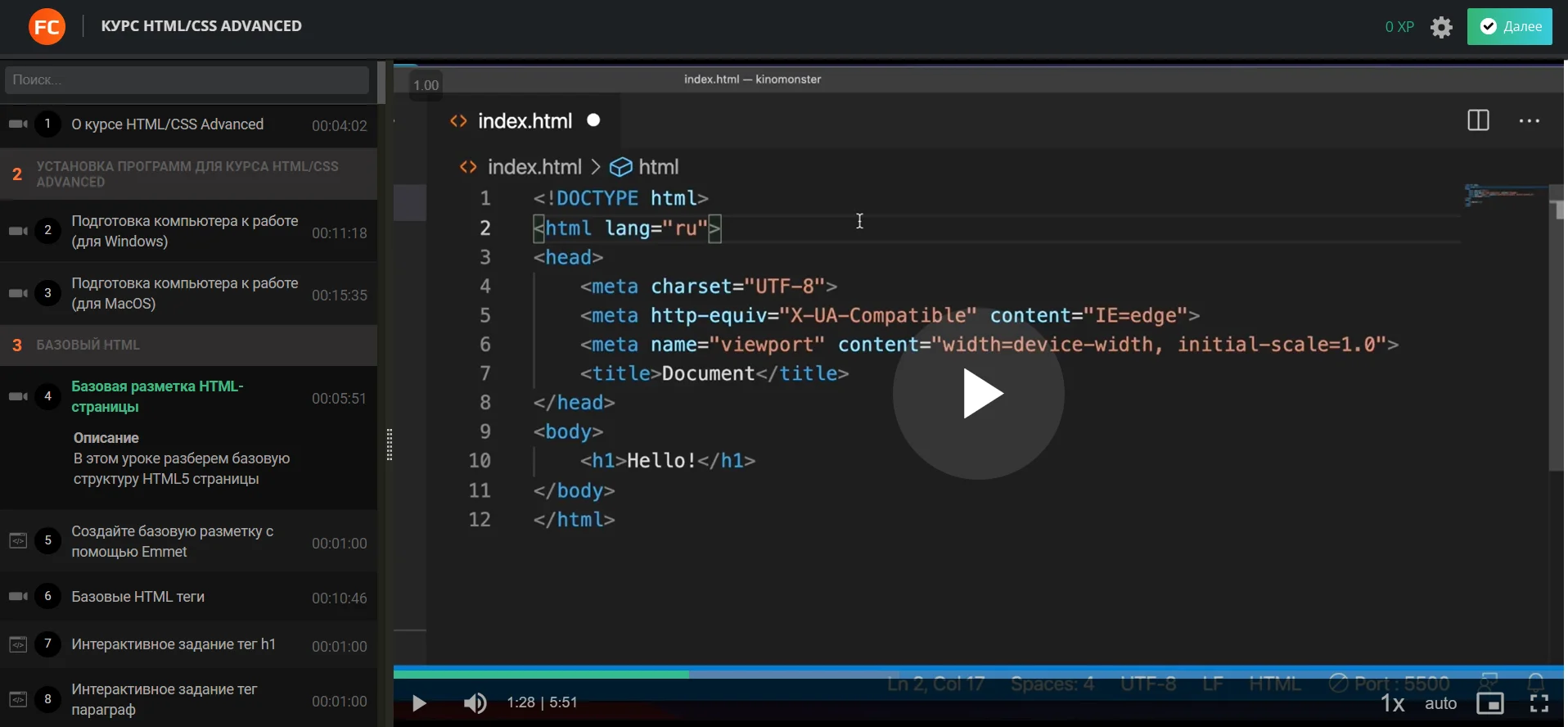The width and height of the screenshot is (1568, 727).
Task: Click the FC logo icon
Action: click(47, 27)
